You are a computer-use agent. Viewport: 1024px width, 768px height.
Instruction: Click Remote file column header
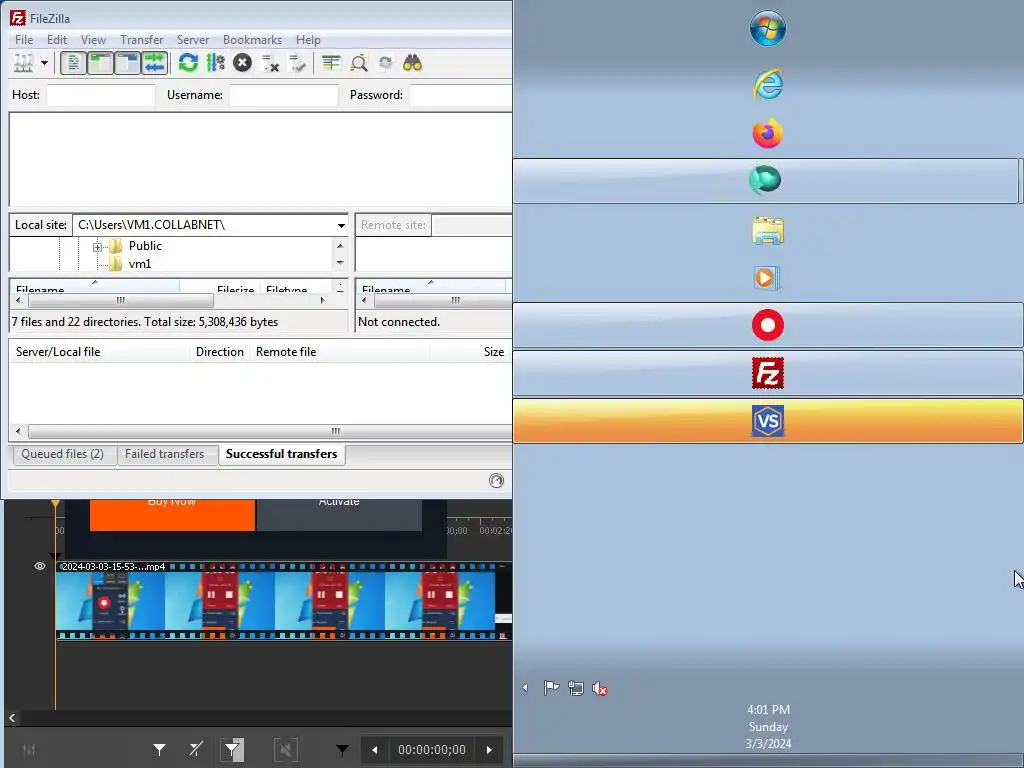(340, 352)
